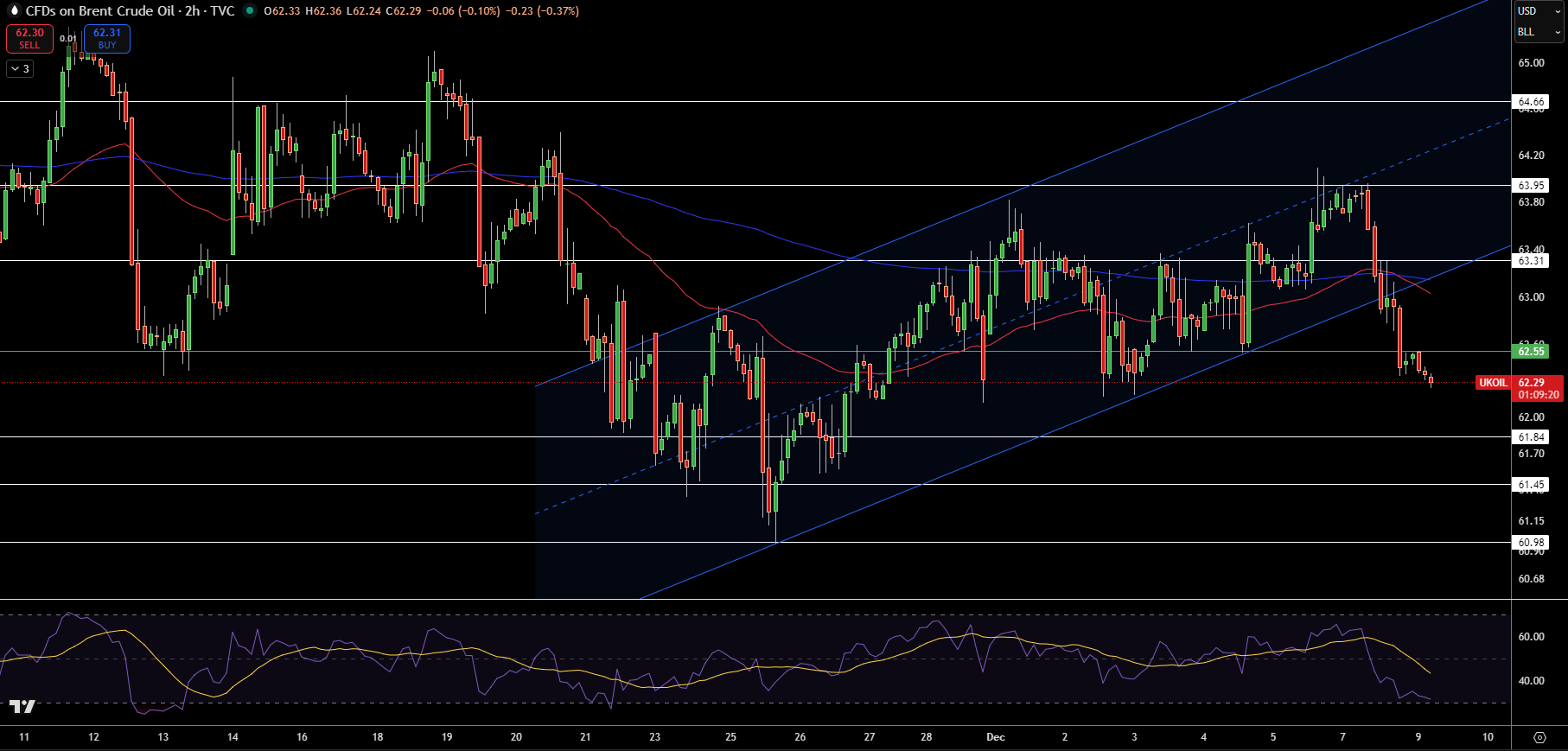
Task: Click the red UKOIL symbol label
Action: pos(1493,383)
